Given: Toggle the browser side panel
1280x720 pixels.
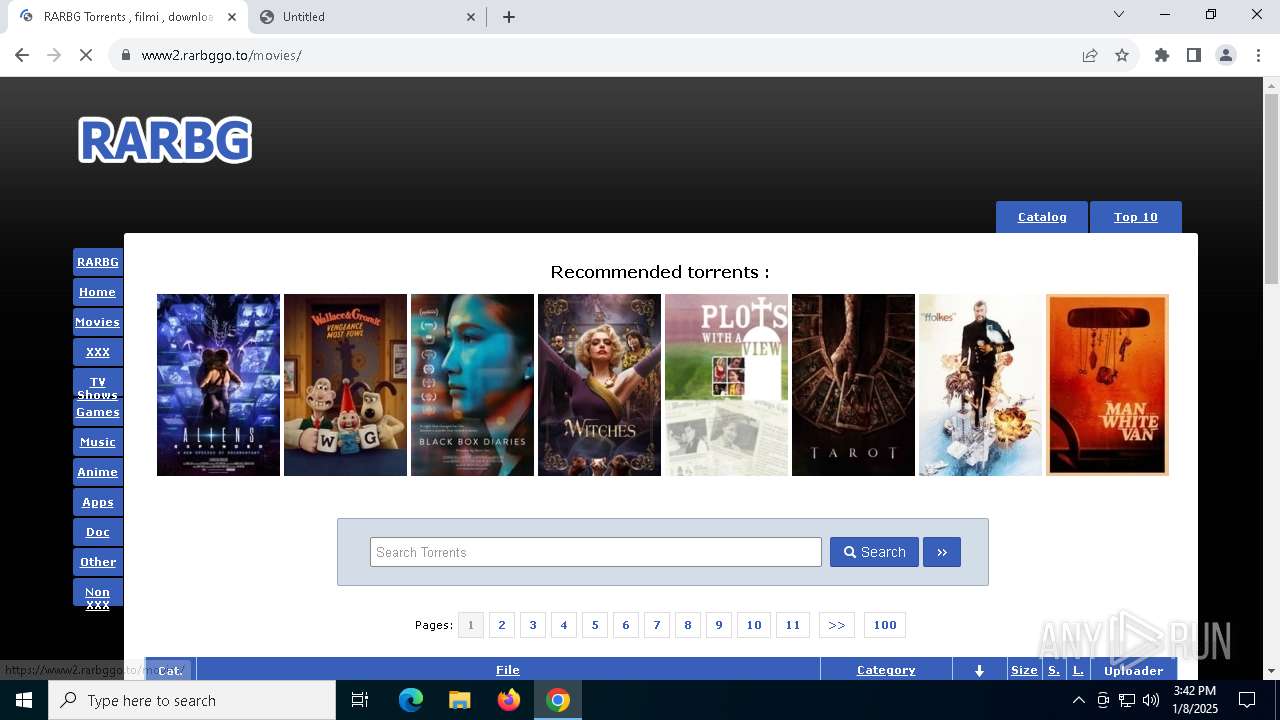Looking at the screenshot, I should (1194, 55).
